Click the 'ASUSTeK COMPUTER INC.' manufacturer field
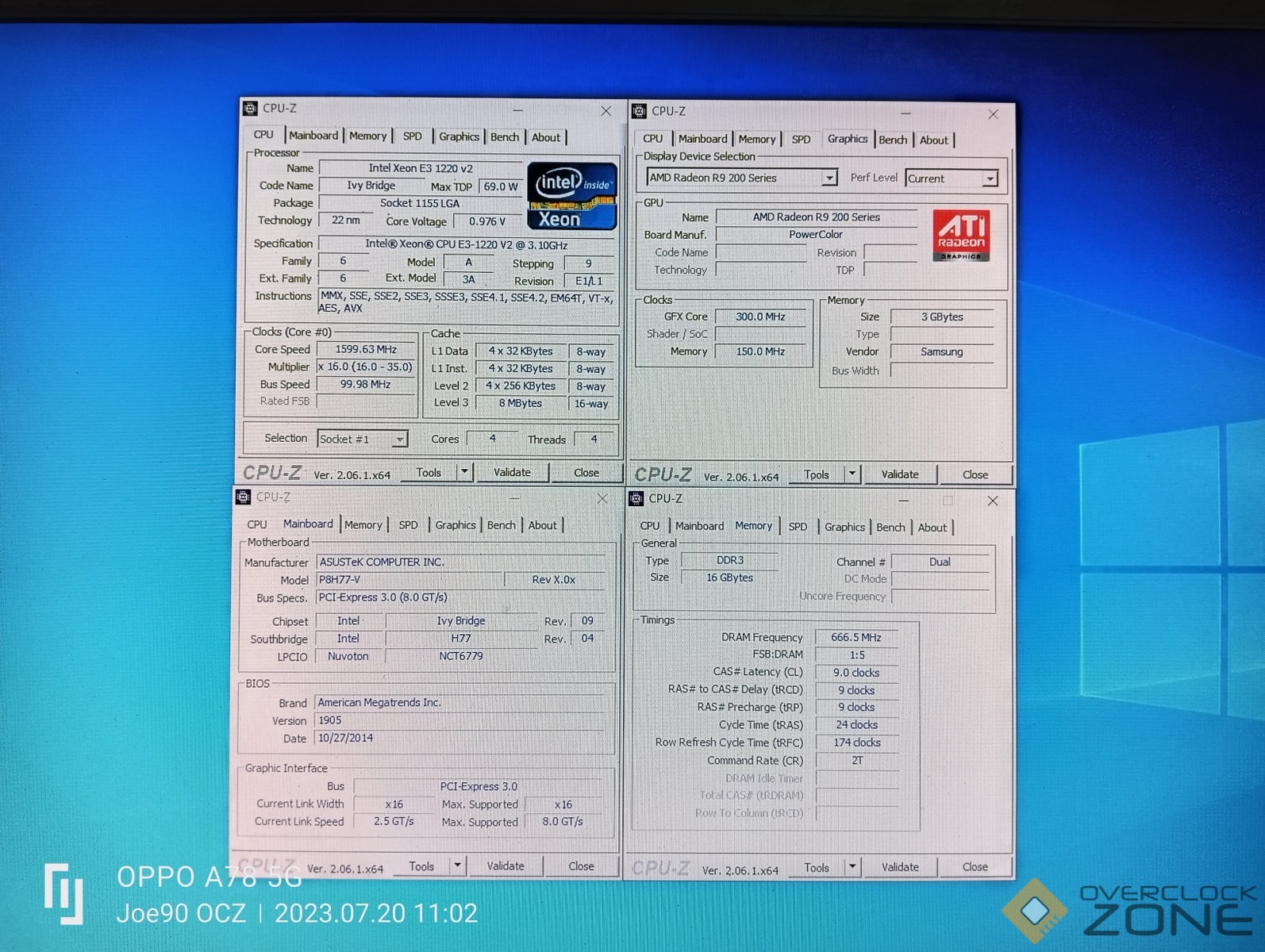Screen dimensions: 1265x952 (460, 562)
